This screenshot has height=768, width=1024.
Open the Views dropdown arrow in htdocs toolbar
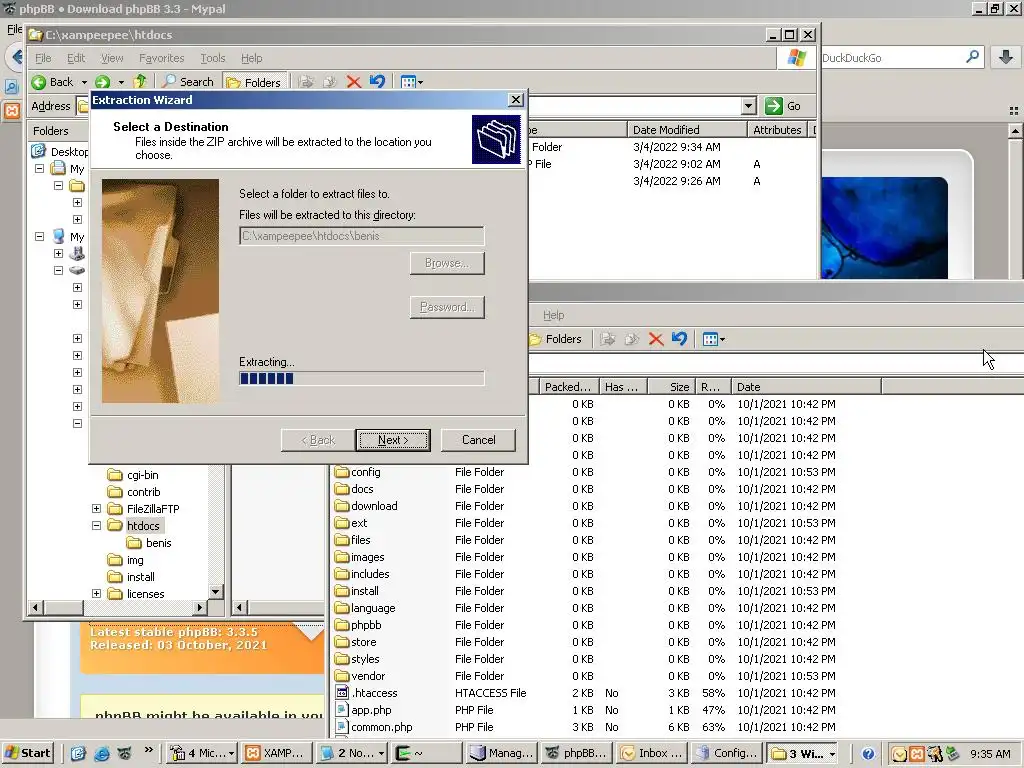(x=421, y=82)
